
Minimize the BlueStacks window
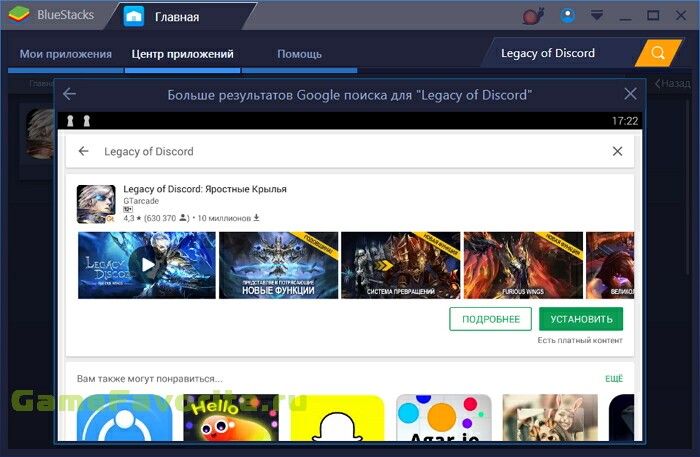(625, 19)
